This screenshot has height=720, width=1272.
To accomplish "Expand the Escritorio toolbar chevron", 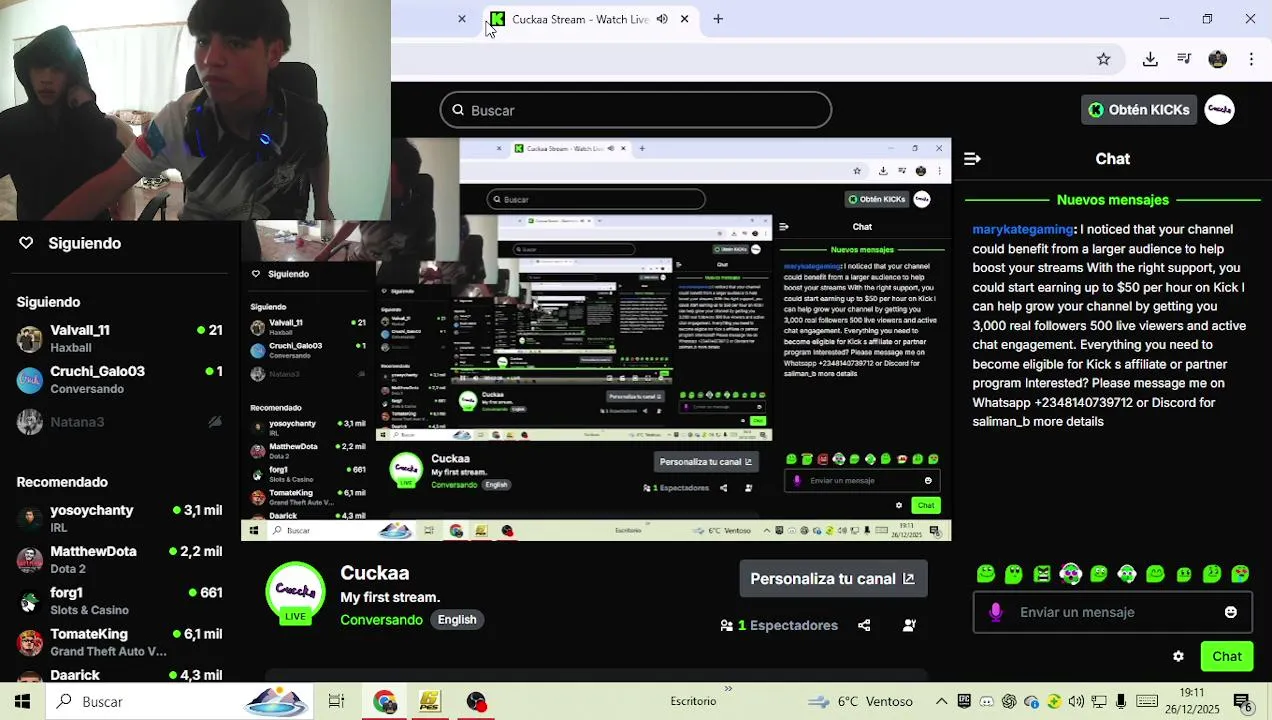I will (728, 688).
